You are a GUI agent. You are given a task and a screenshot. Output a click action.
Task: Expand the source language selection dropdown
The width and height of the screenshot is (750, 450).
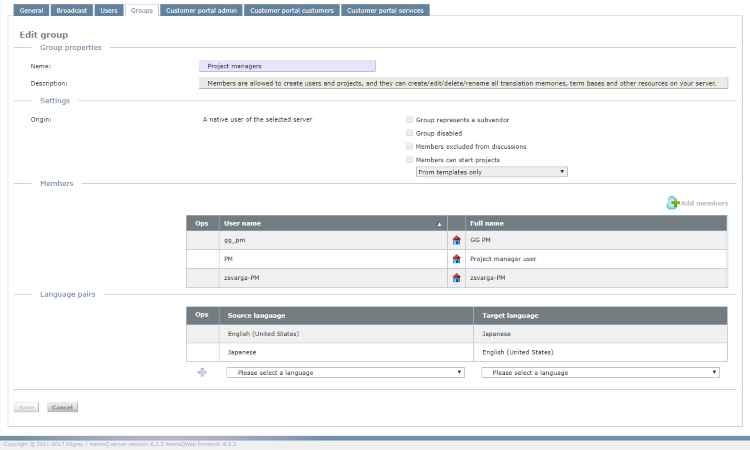coord(345,372)
